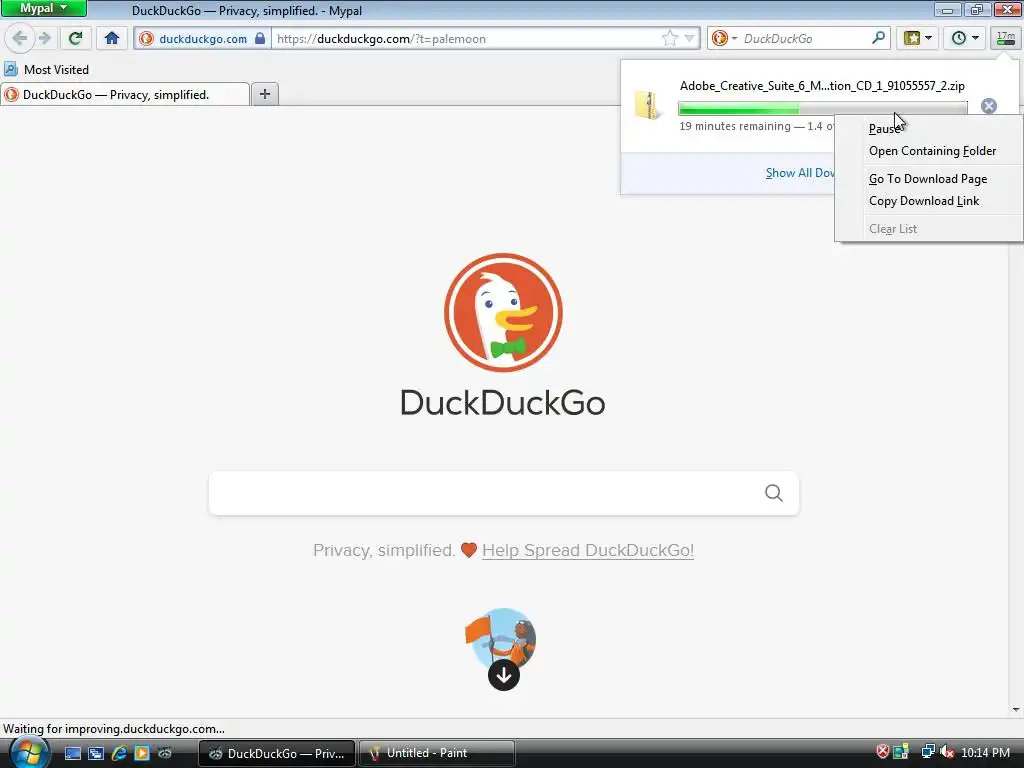
Task: Click the muted volume tray icon
Action: 947,752
